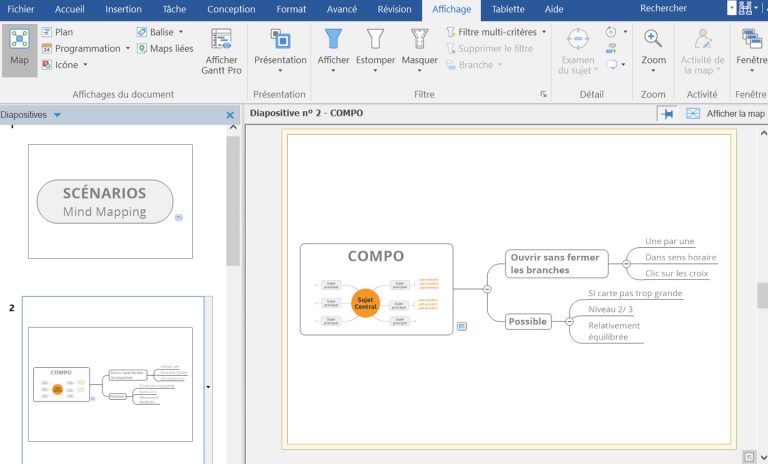
Task: Collapse the Ouvrir sans fermer branch
Action: [x=626, y=264]
